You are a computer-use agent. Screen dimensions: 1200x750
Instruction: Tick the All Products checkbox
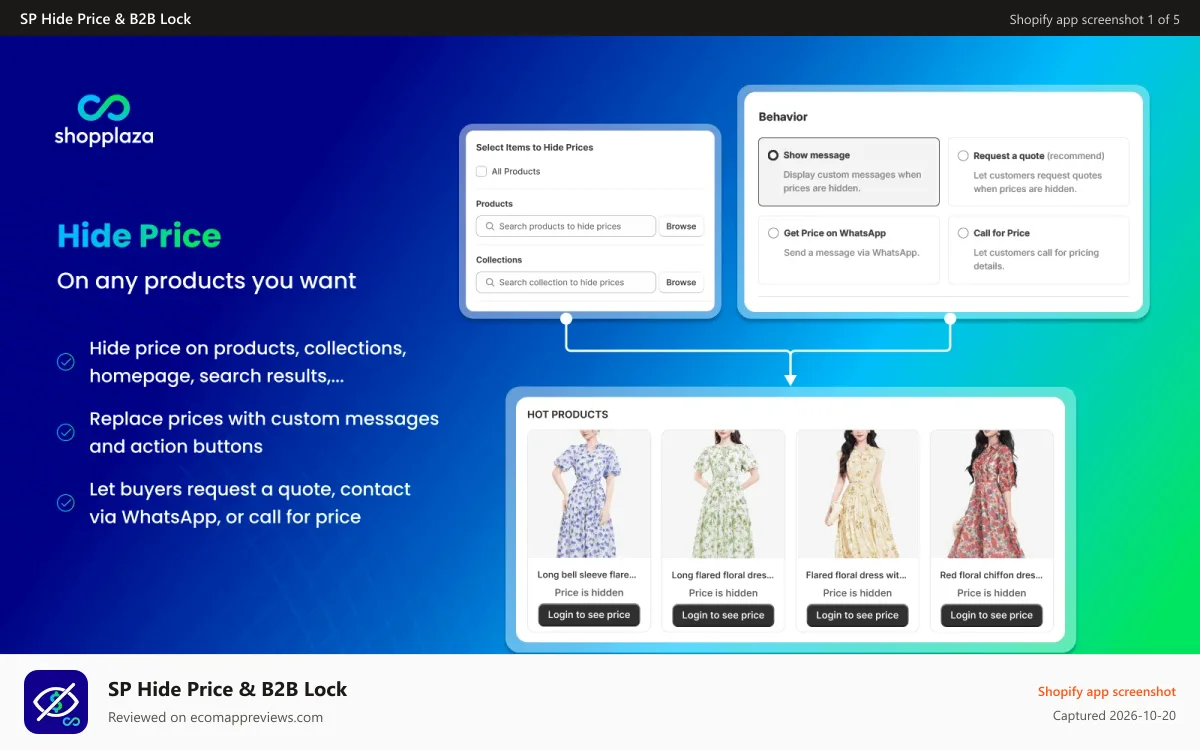481,171
